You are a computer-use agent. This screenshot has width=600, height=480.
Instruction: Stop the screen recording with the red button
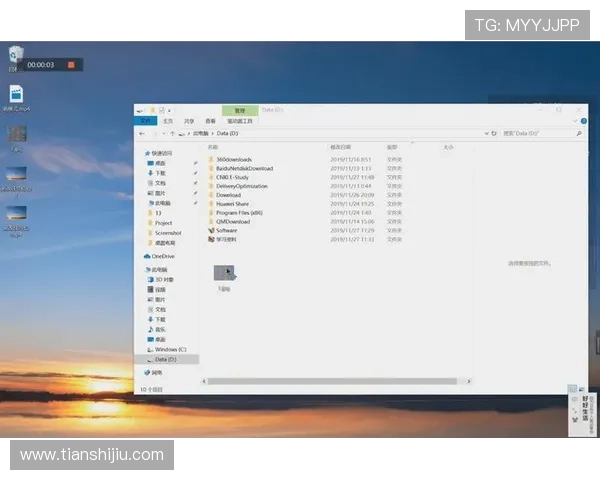tap(72, 65)
